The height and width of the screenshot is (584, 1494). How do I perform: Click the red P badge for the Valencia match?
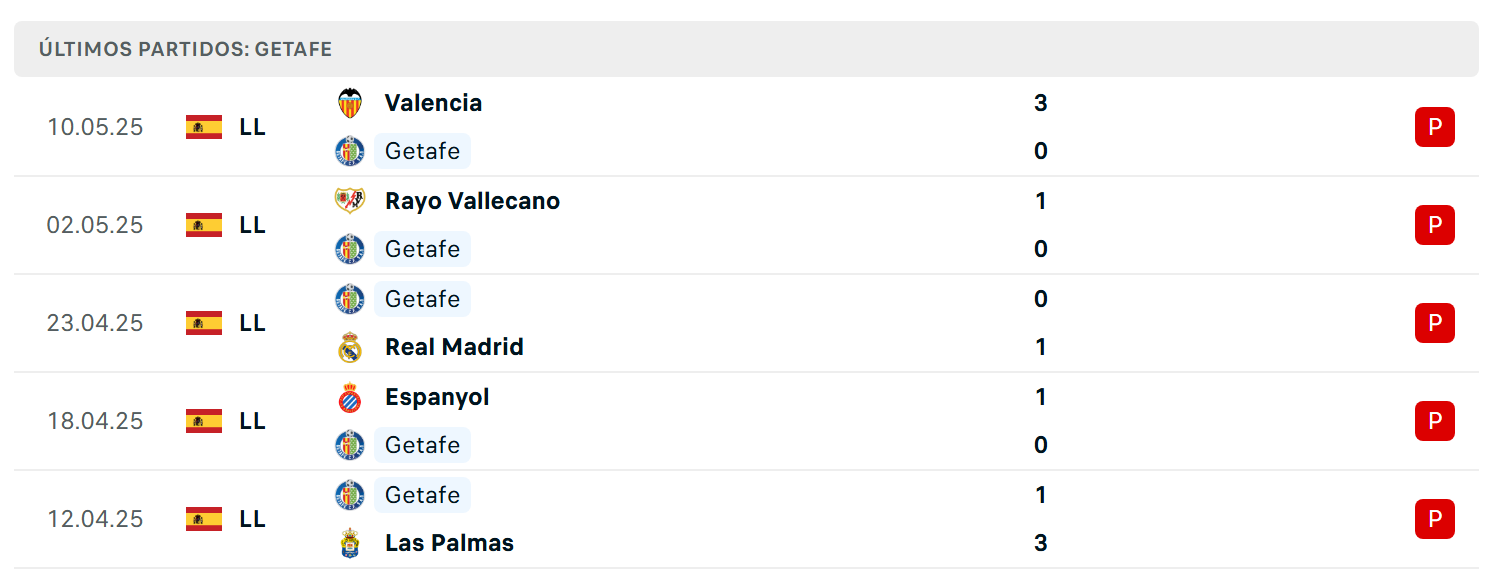pyautogui.click(x=1435, y=127)
